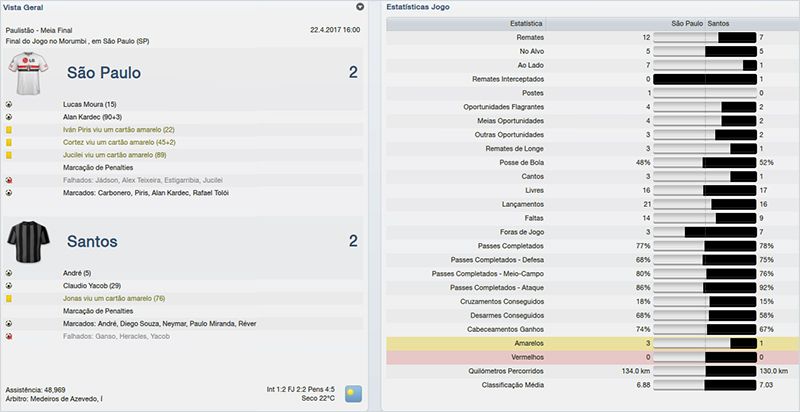Open the large São Paulo team name link

[x=104, y=73]
